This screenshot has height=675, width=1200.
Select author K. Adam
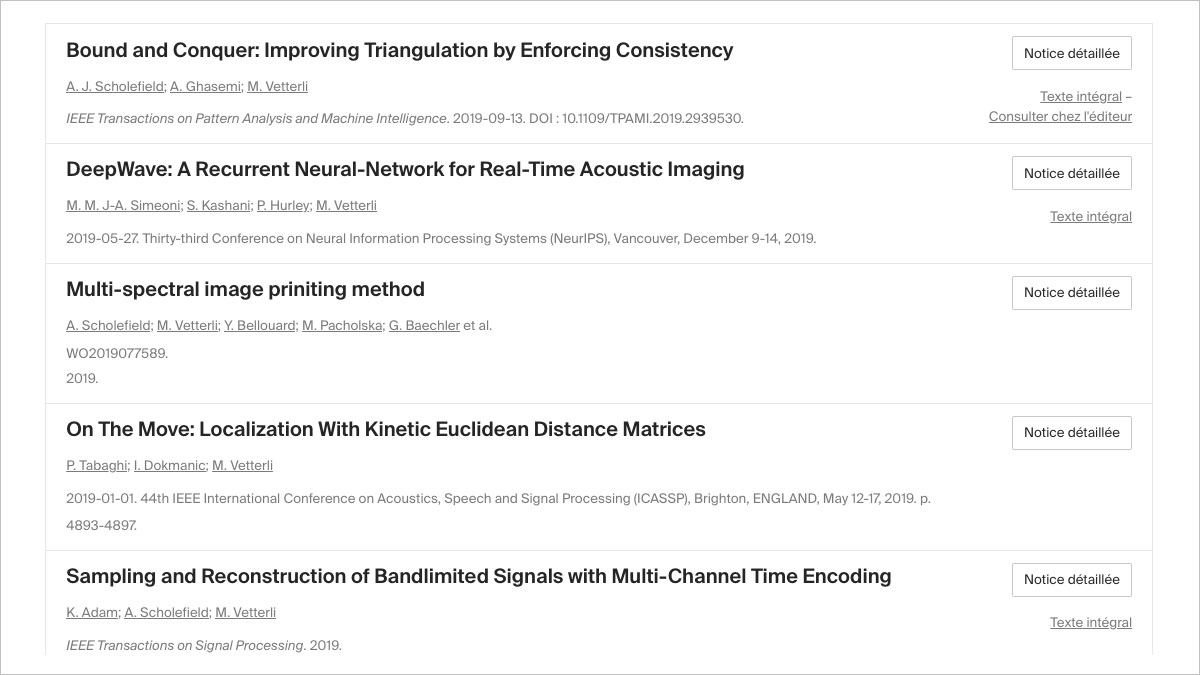click(x=90, y=612)
